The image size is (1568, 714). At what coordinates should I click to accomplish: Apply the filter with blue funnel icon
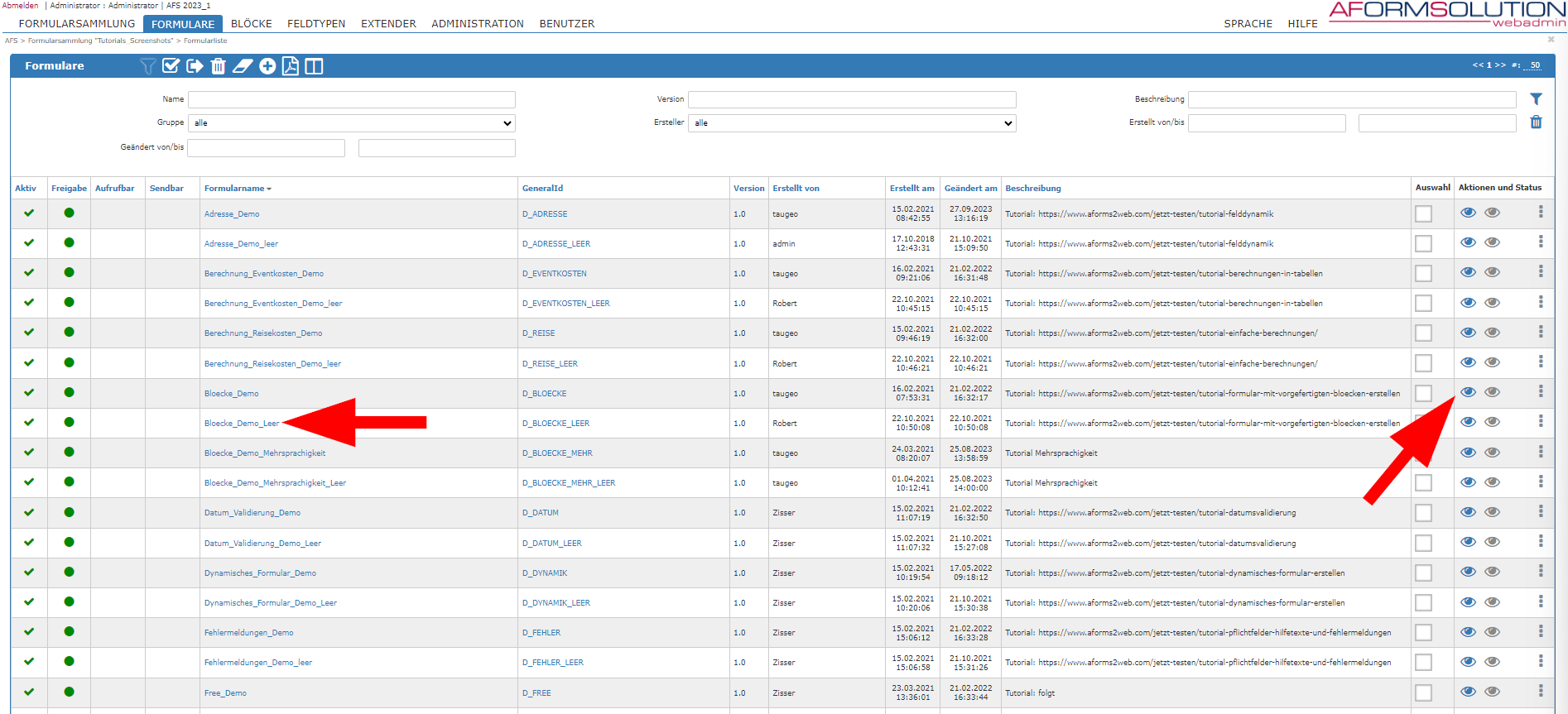pyautogui.click(x=1536, y=98)
